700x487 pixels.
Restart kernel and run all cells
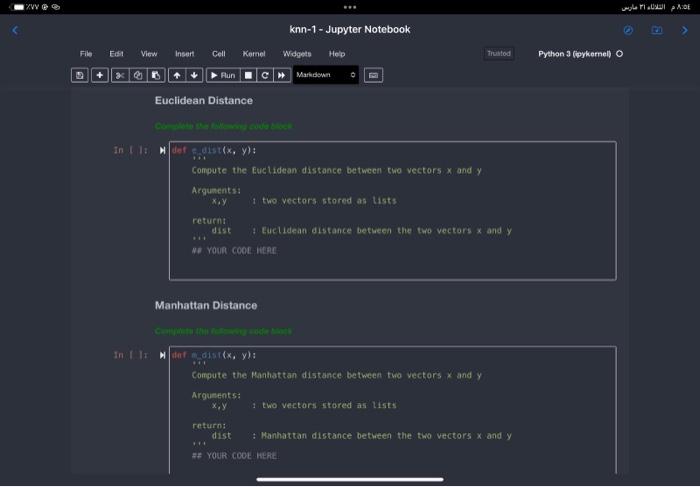281,75
